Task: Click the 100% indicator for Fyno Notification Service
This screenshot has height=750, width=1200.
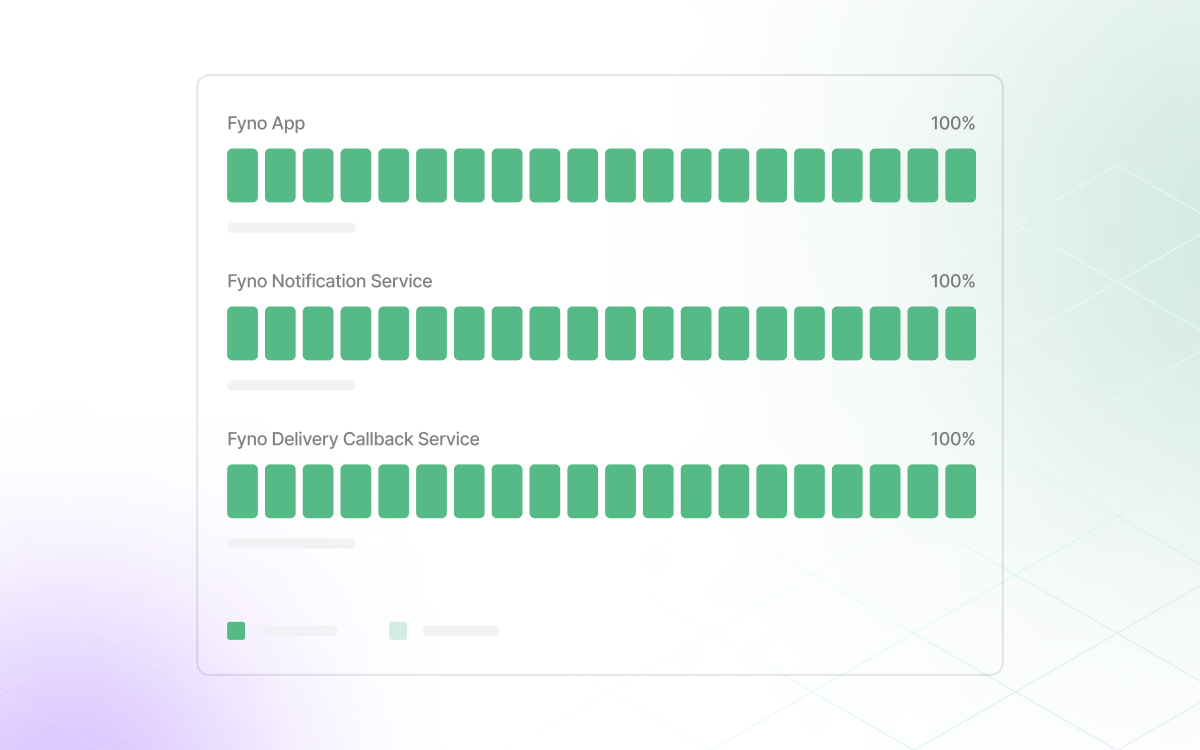Action: pyautogui.click(x=953, y=281)
